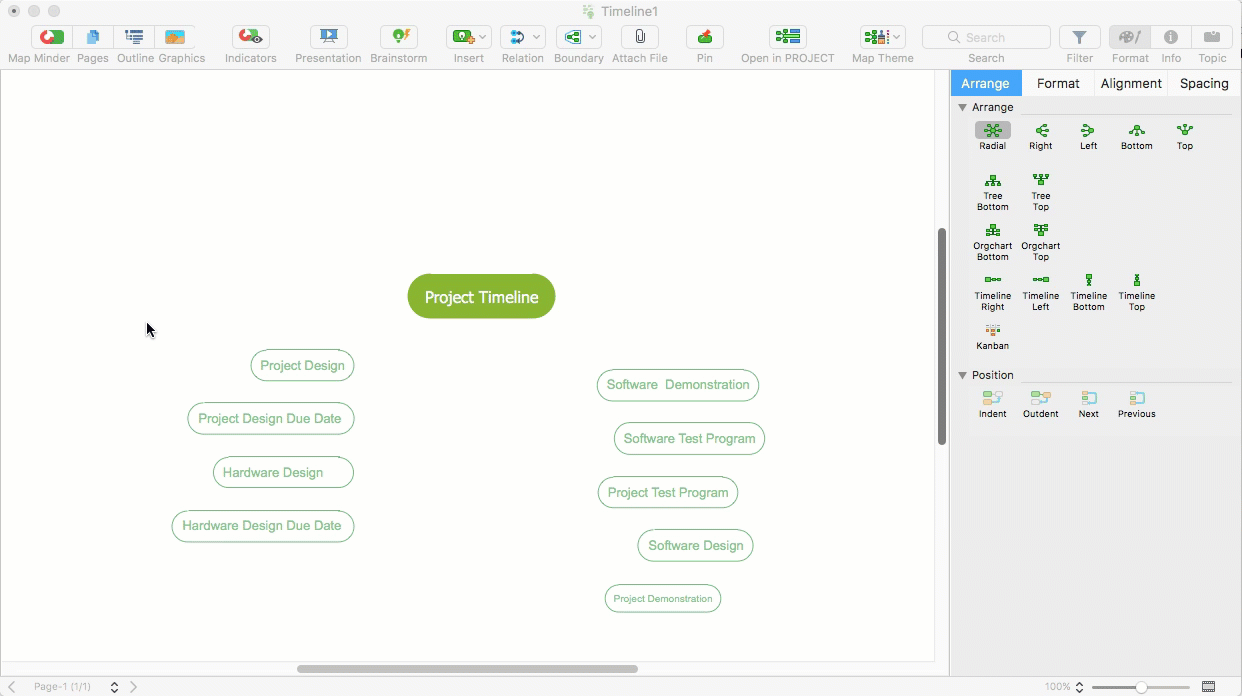1242x696 pixels.
Task: Click the Next position button
Action: pyautogui.click(x=1089, y=404)
